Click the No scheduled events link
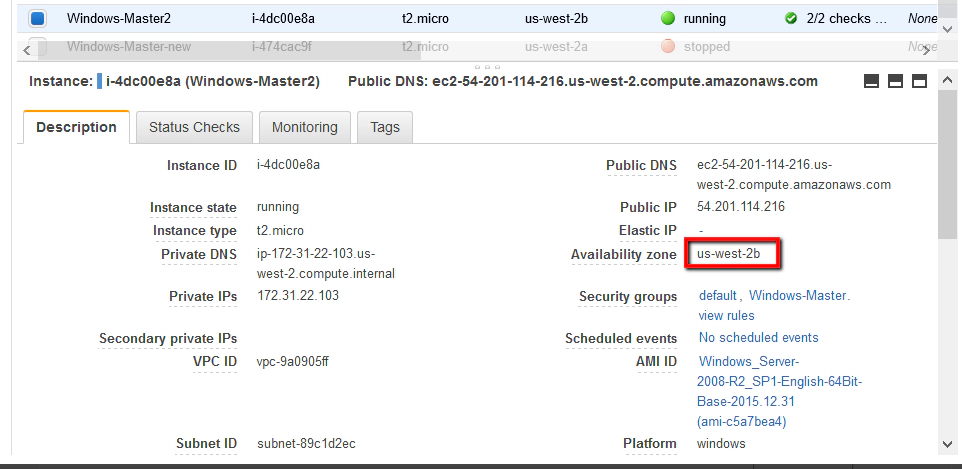Image resolution: width=962 pixels, height=469 pixels. click(758, 338)
